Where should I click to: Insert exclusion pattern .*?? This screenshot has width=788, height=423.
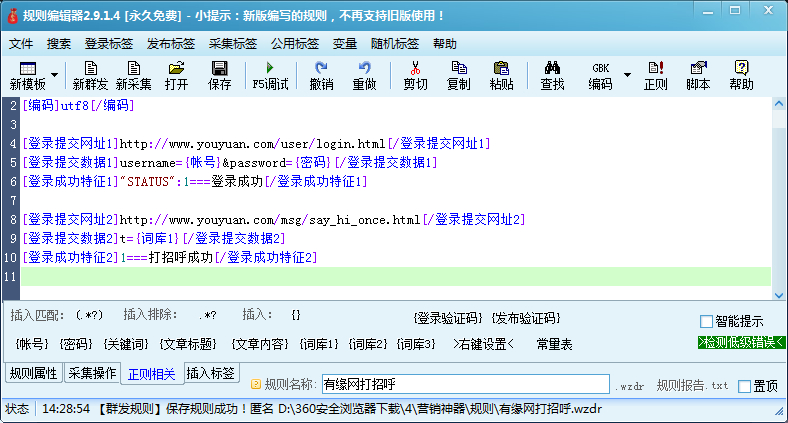(208, 315)
